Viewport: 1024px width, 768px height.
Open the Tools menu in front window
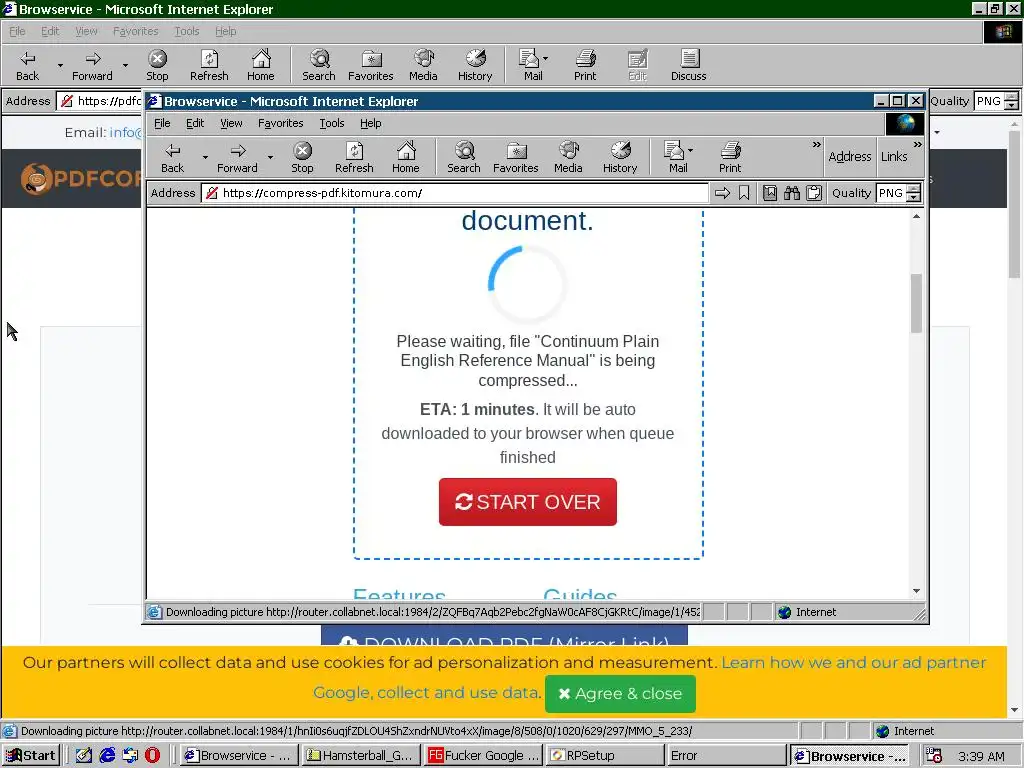tap(332, 123)
